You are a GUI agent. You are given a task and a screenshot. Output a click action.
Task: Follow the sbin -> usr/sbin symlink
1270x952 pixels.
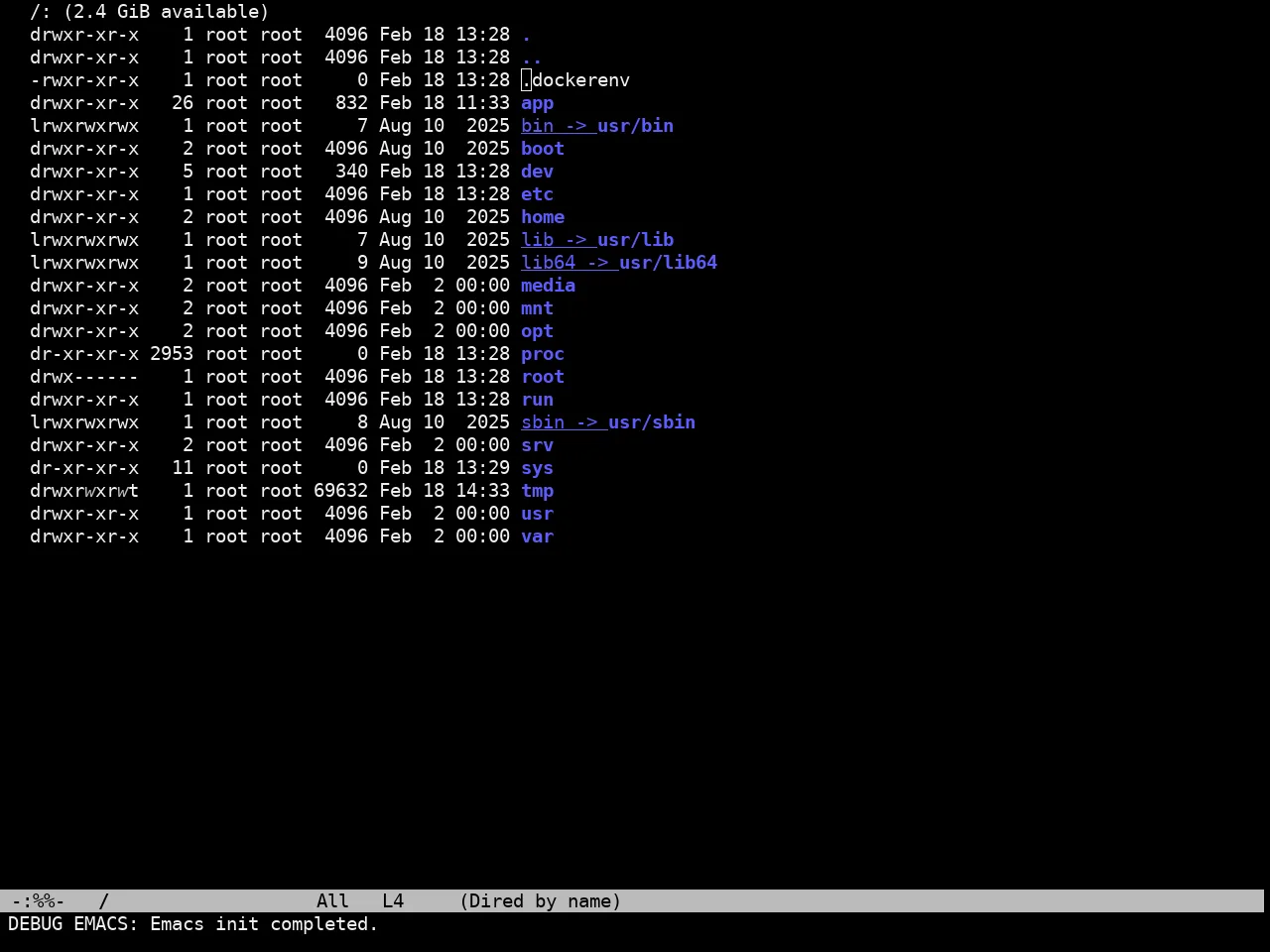click(608, 422)
